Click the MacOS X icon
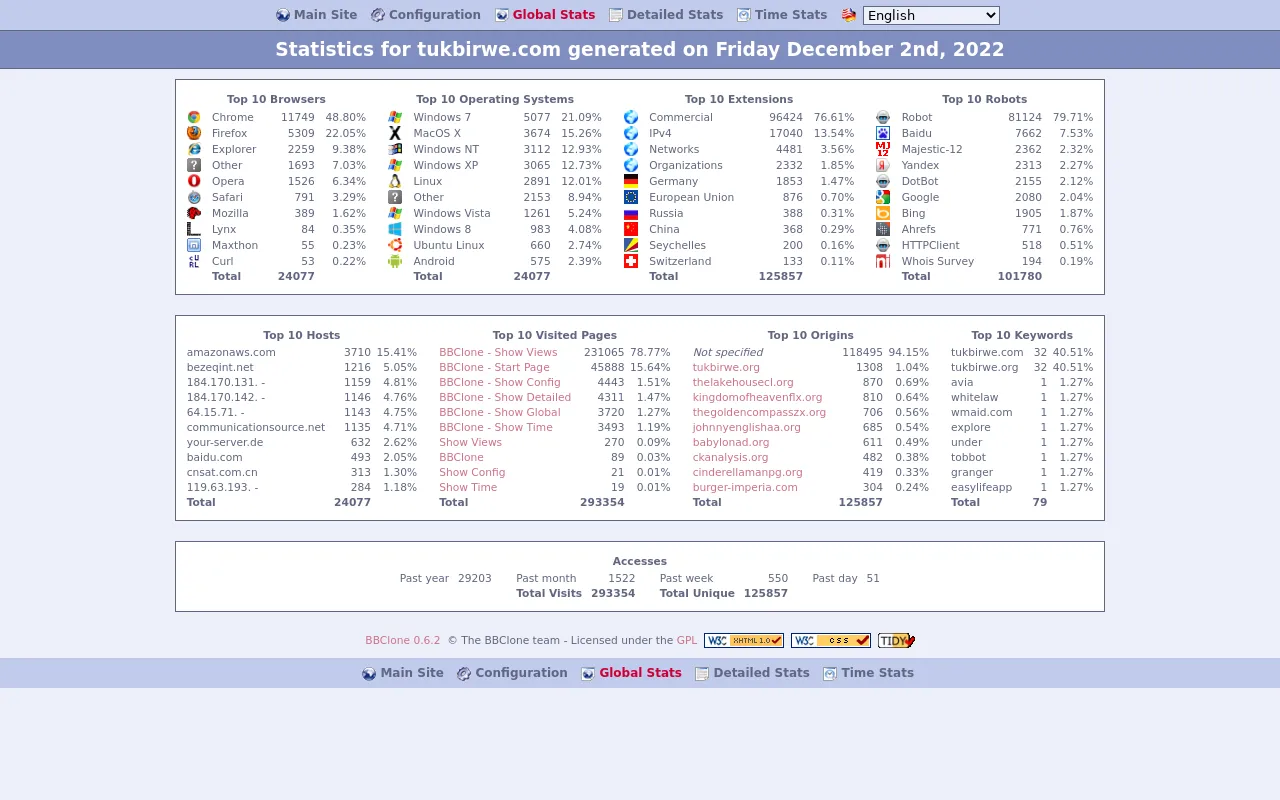The width and height of the screenshot is (1280, 800). tap(395, 133)
